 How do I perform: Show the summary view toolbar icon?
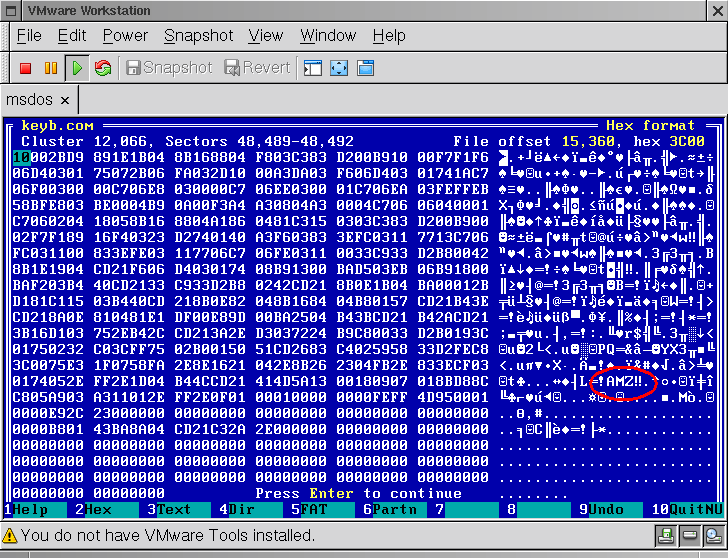pyautogui.click(x=365, y=68)
